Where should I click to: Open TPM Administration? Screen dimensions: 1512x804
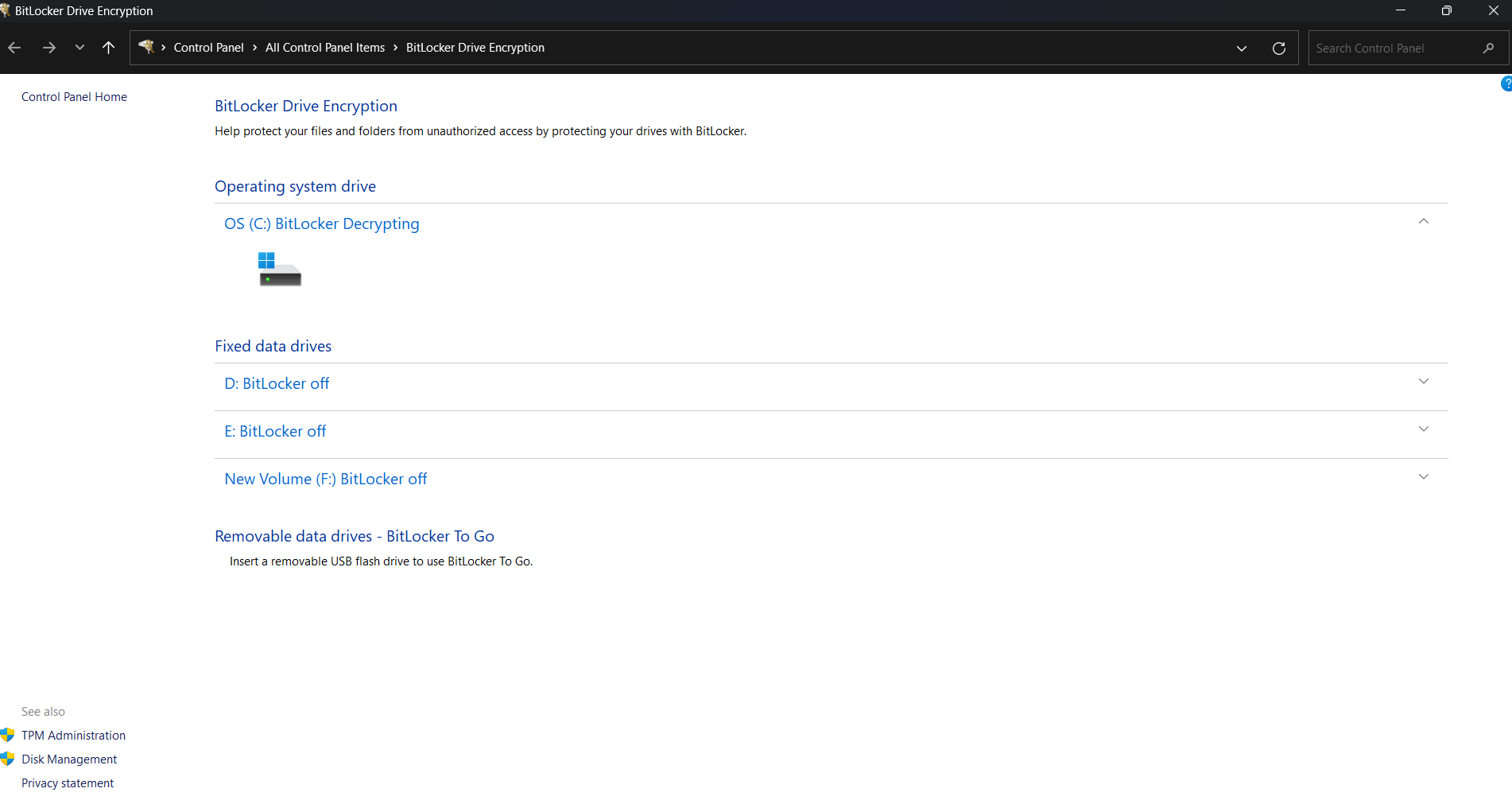[73, 736]
